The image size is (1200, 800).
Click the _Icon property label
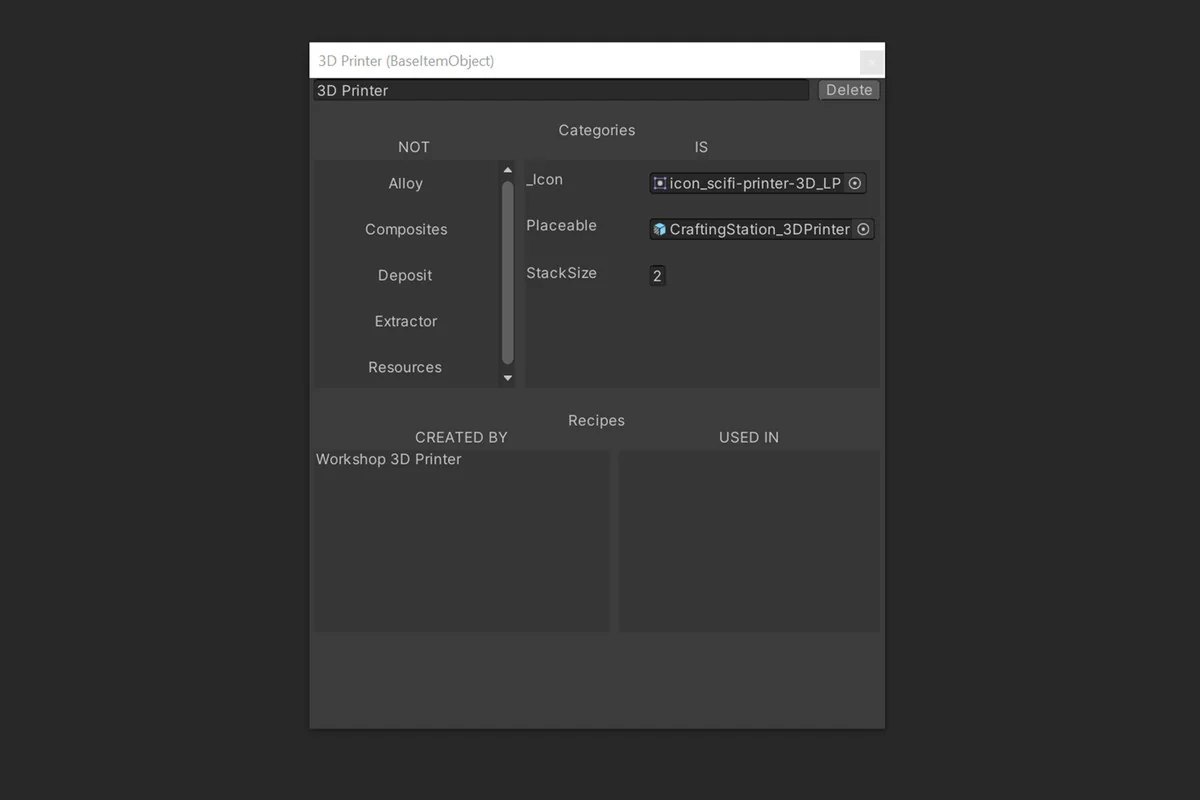[545, 180]
